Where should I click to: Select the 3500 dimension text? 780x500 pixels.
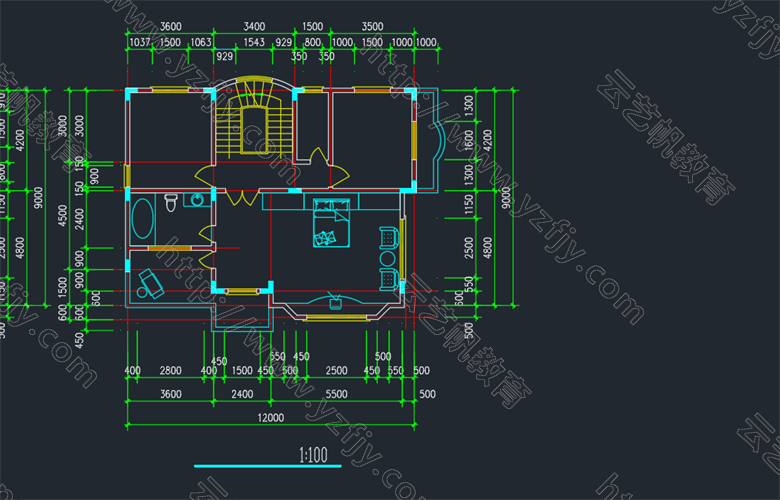click(372, 26)
